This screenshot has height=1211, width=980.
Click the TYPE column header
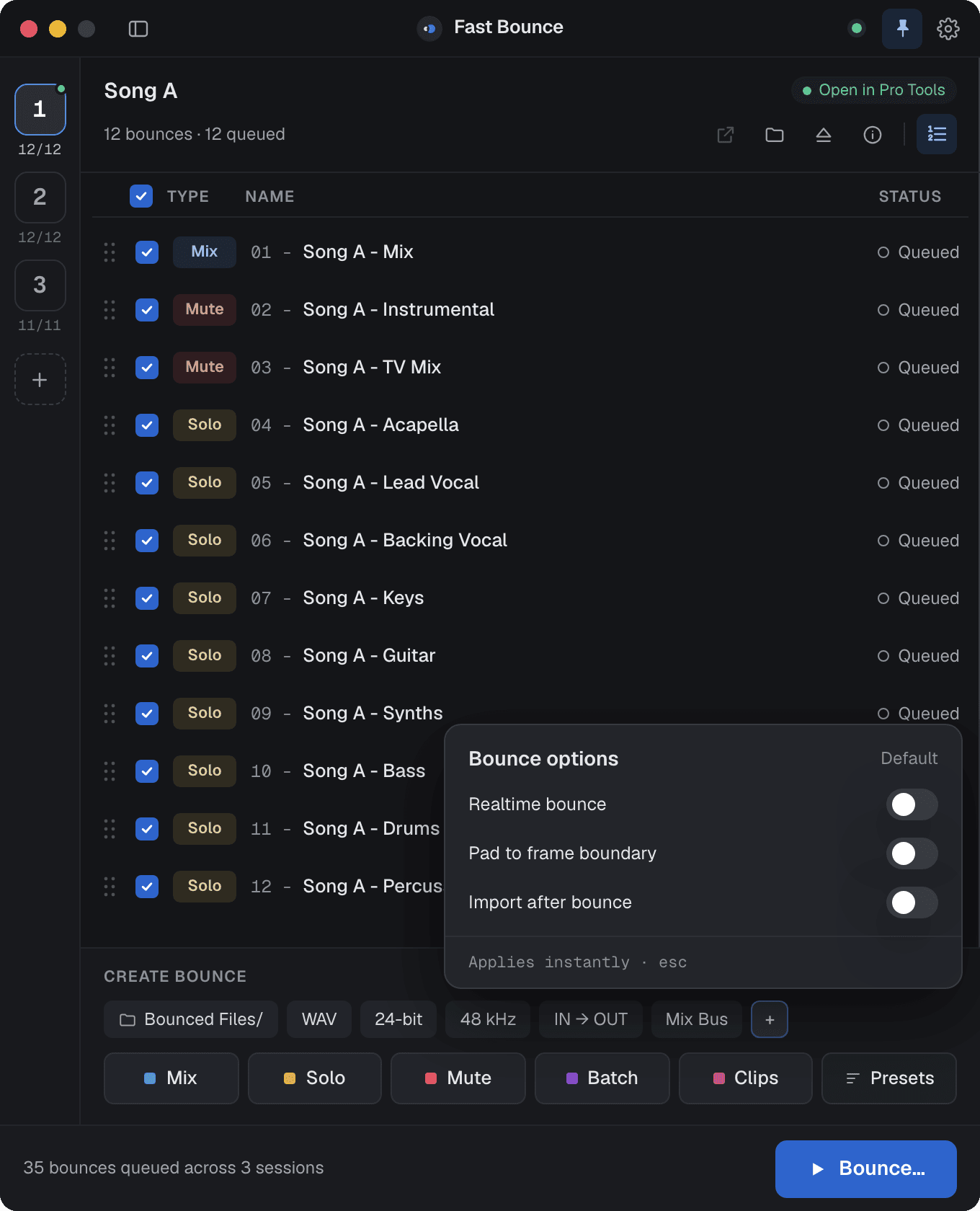(188, 196)
